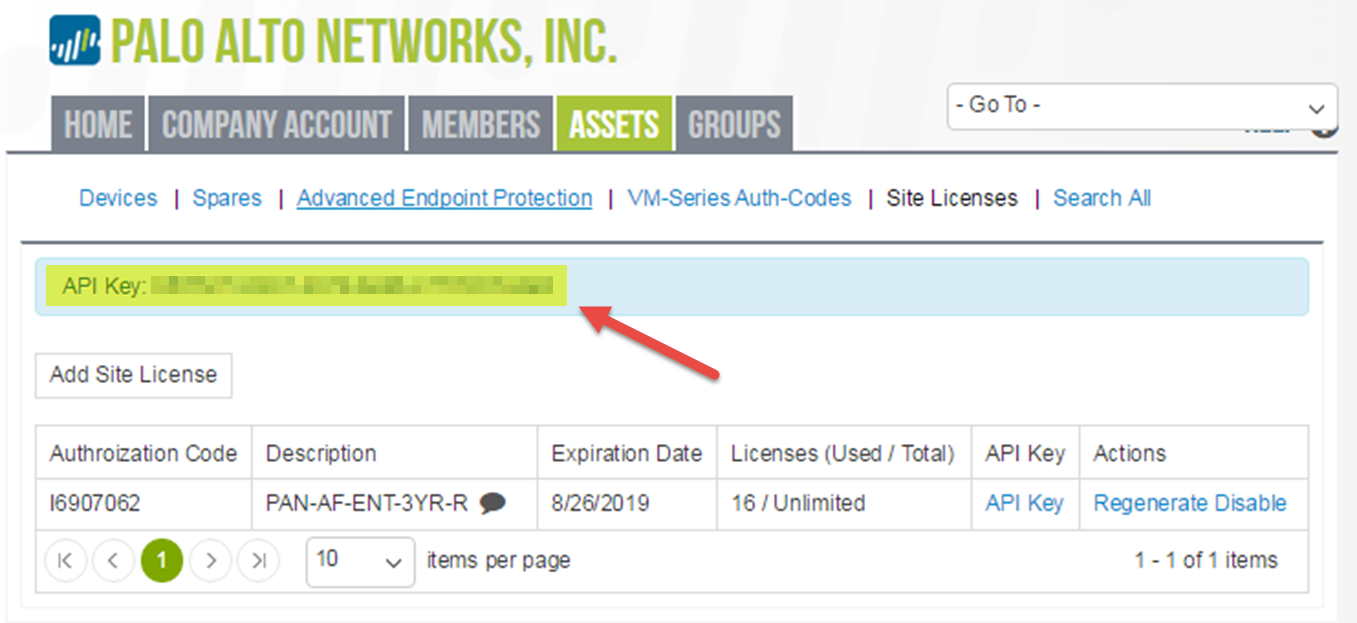The width and height of the screenshot is (1357, 623).
Task: Select the Assets tab
Action: [614, 125]
